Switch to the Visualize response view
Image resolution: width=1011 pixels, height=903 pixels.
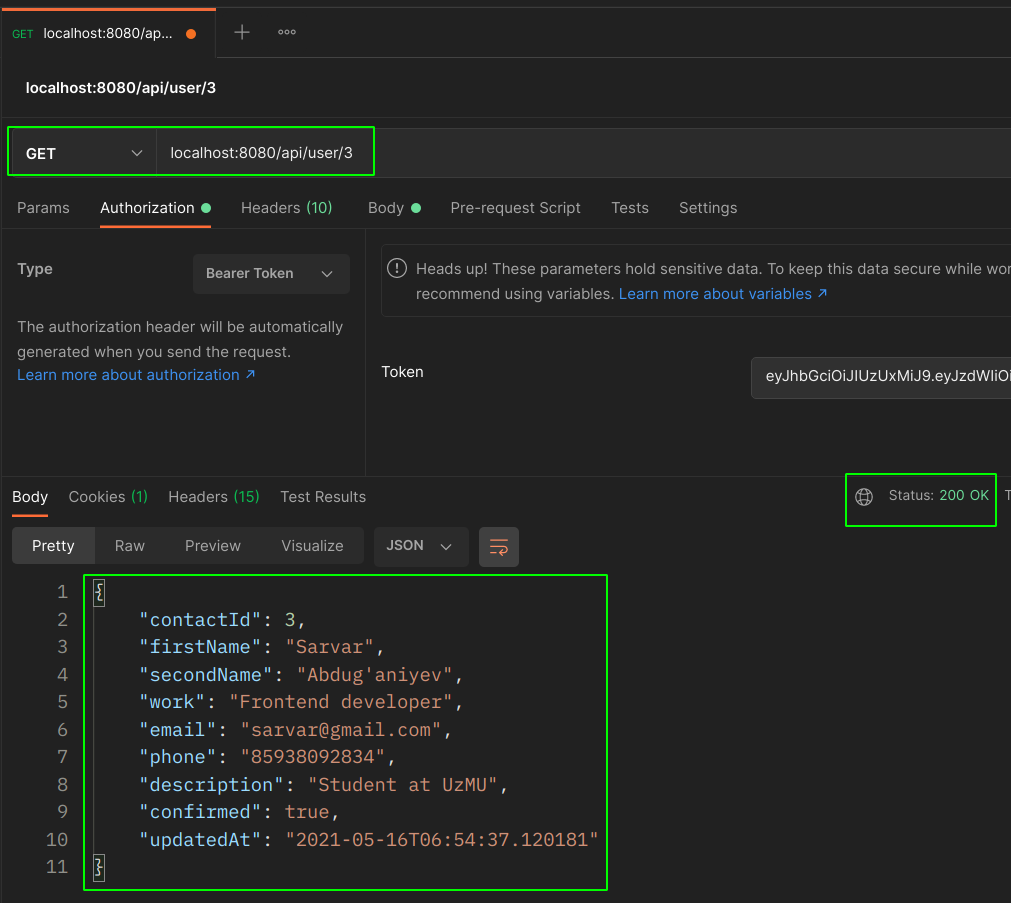tap(312, 546)
